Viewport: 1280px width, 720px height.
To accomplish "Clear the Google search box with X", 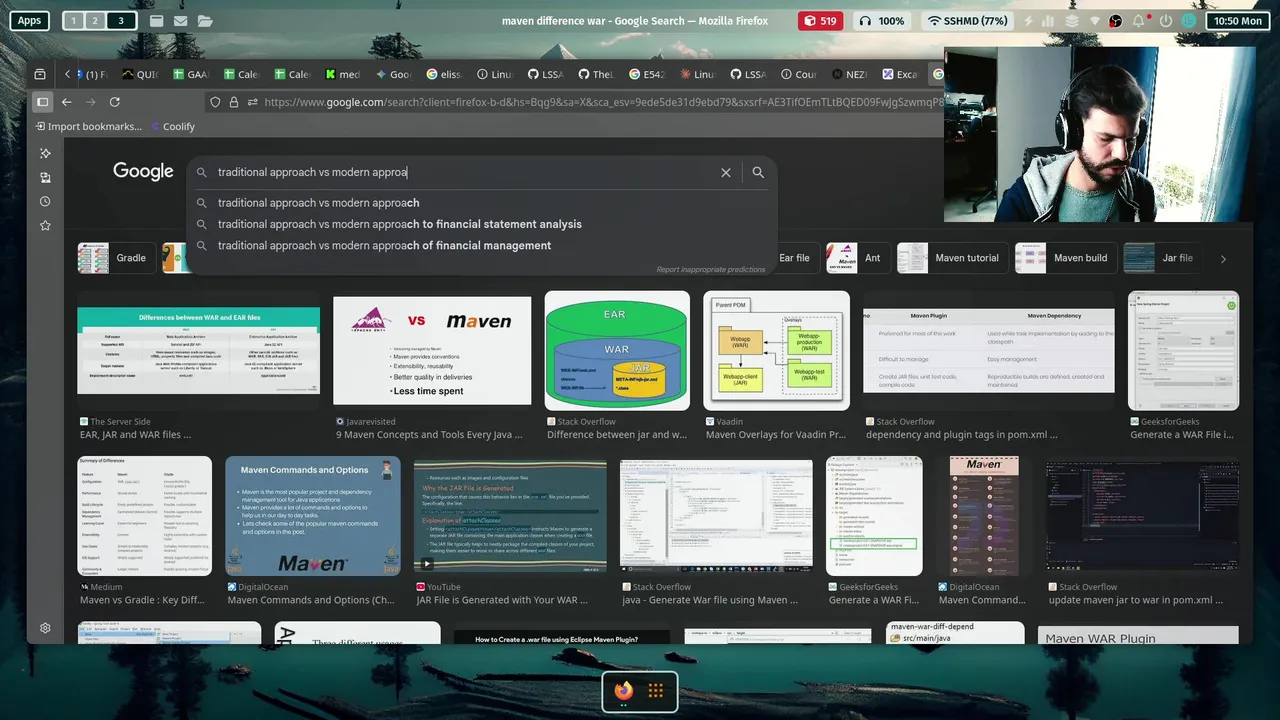I will tap(726, 172).
